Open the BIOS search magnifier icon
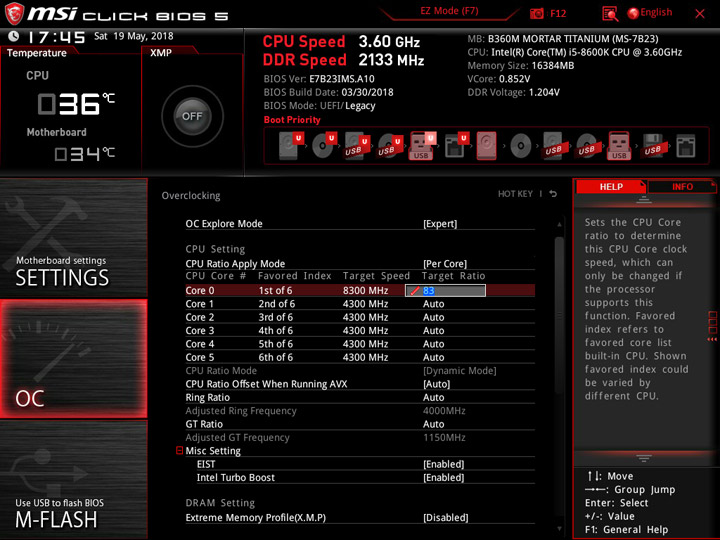720x540 pixels. pyautogui.click(x=610, y=14)
